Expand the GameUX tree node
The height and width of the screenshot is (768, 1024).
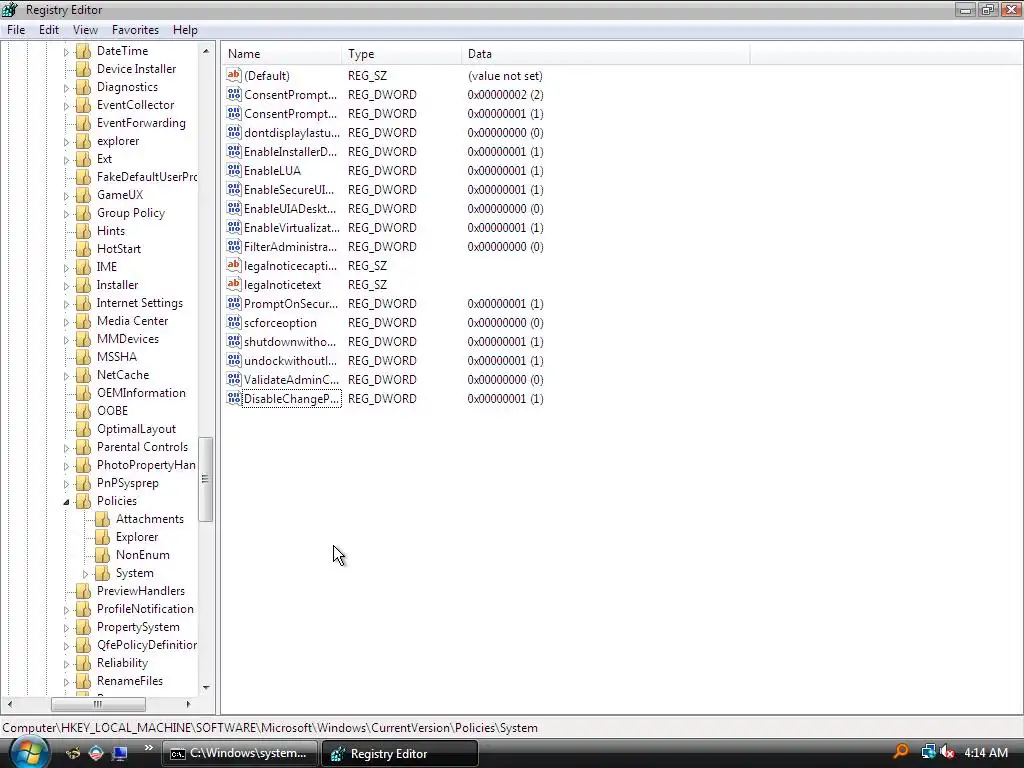tap(66, 195)
